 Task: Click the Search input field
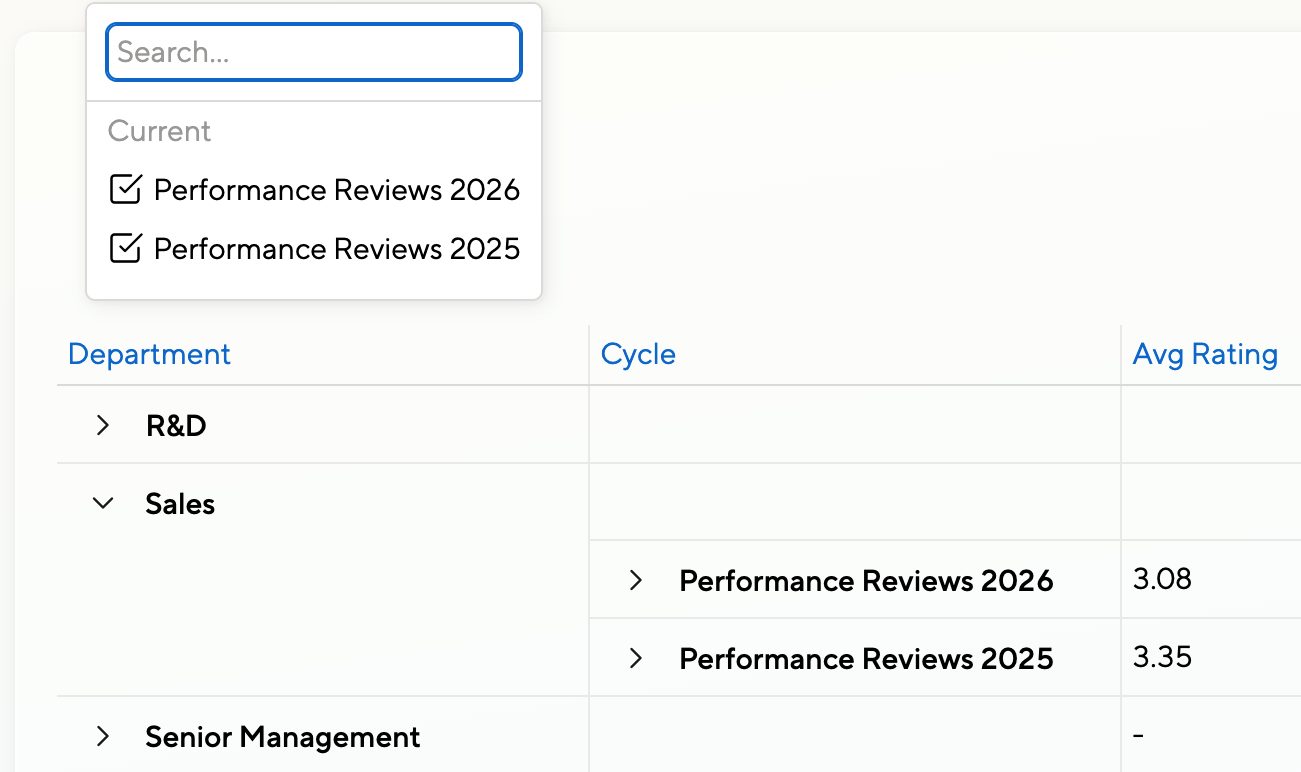pyautogui.click(x=313, y=52)
